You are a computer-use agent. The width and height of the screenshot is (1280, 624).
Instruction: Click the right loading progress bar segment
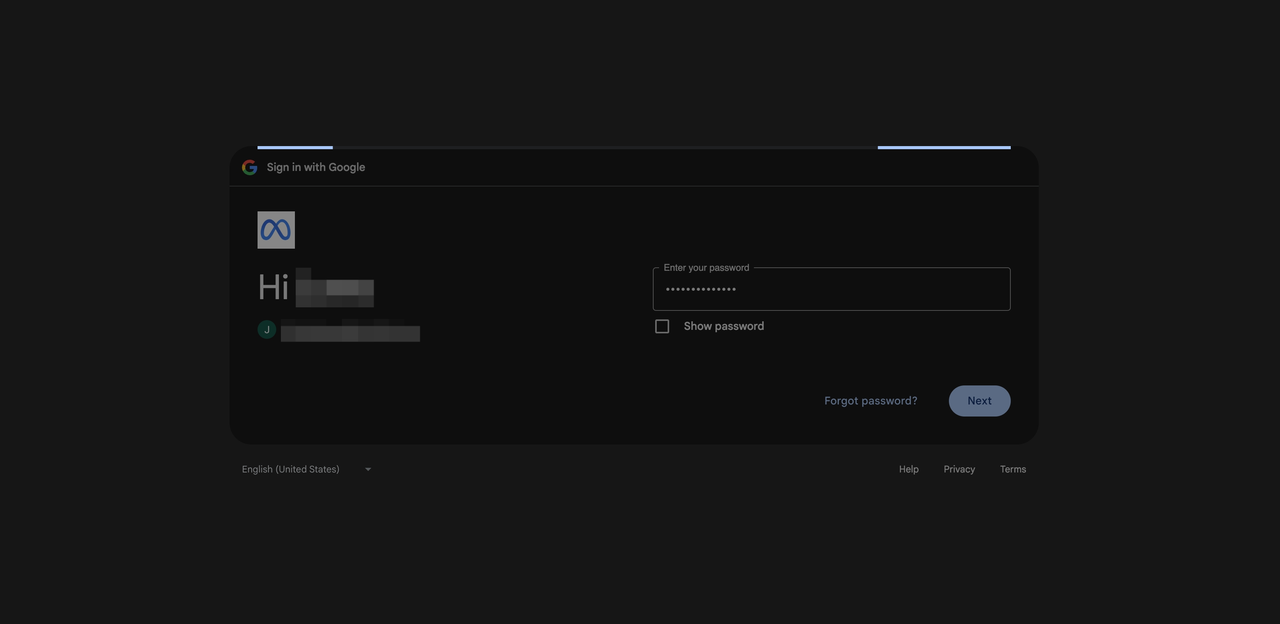pyautogui.click(x=944, y=147)
